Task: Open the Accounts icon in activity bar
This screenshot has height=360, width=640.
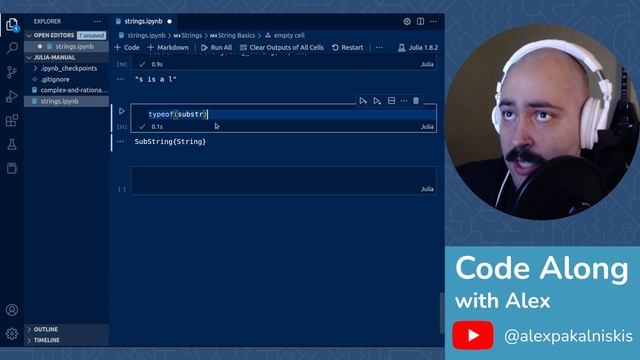Action: 12,310
